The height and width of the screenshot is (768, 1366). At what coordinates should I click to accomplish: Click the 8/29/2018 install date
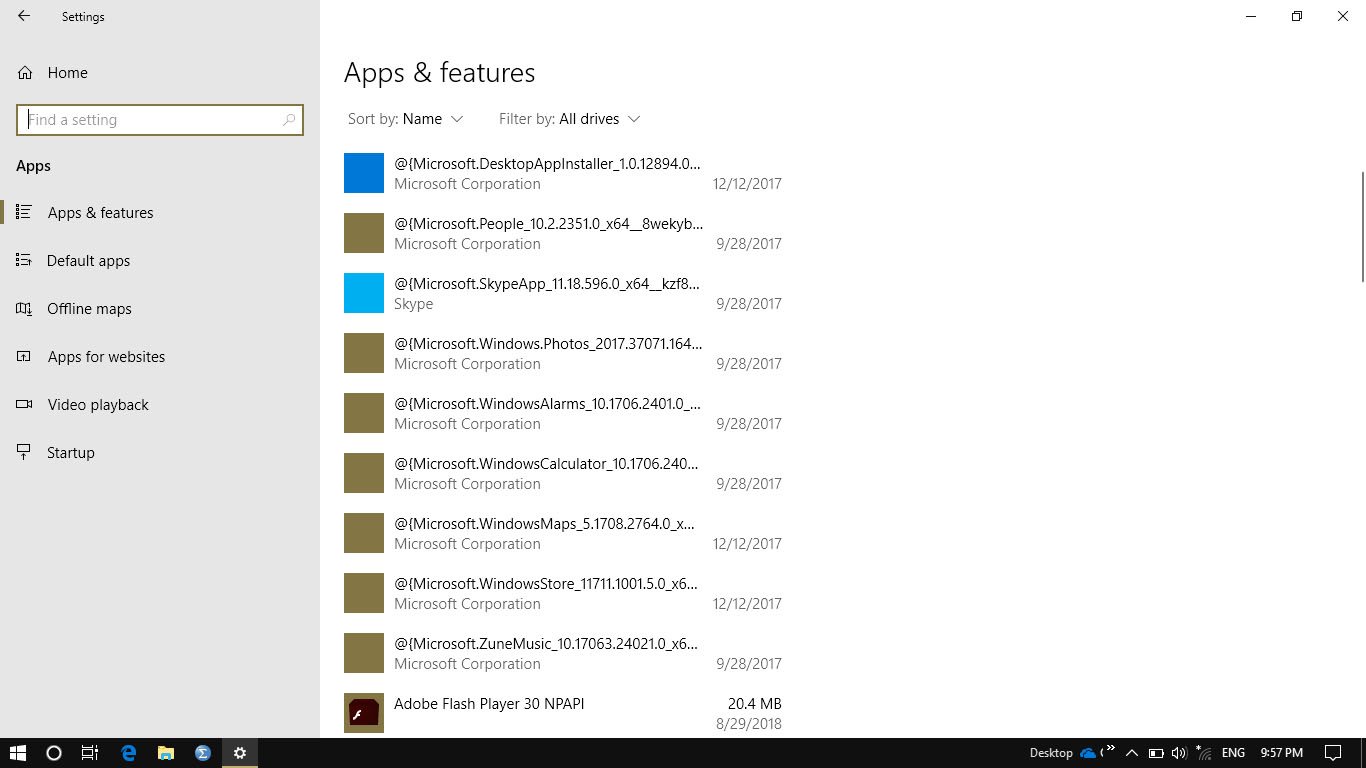pyautogui.click(x=749, y=724)
